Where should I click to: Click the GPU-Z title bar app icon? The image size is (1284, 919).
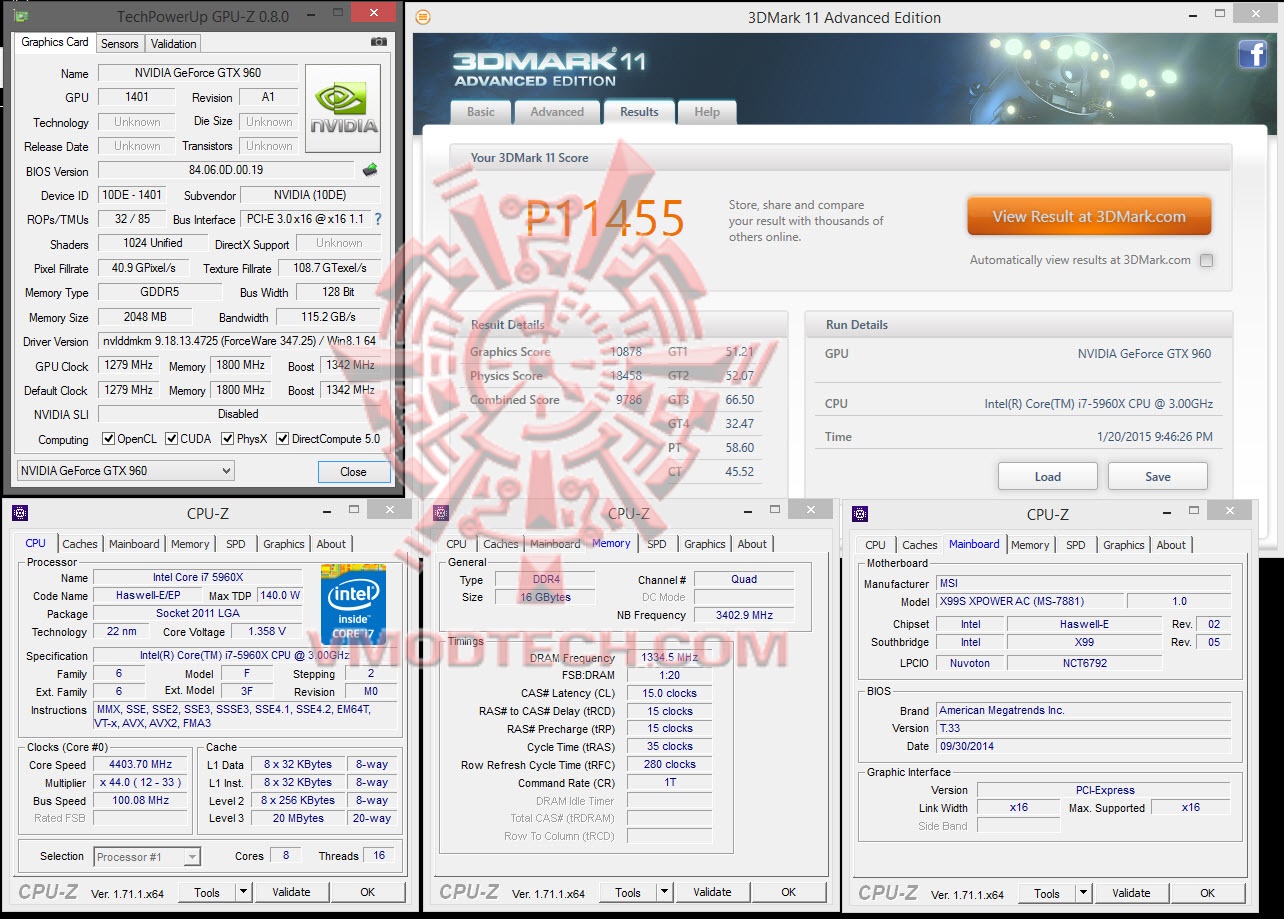point(22,17)
